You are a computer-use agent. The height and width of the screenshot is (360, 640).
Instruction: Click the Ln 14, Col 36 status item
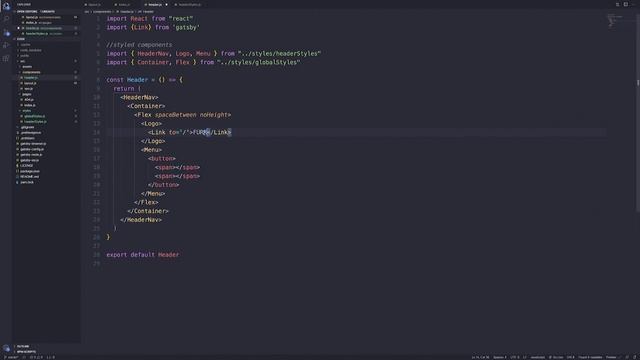(x=480, y=357)
